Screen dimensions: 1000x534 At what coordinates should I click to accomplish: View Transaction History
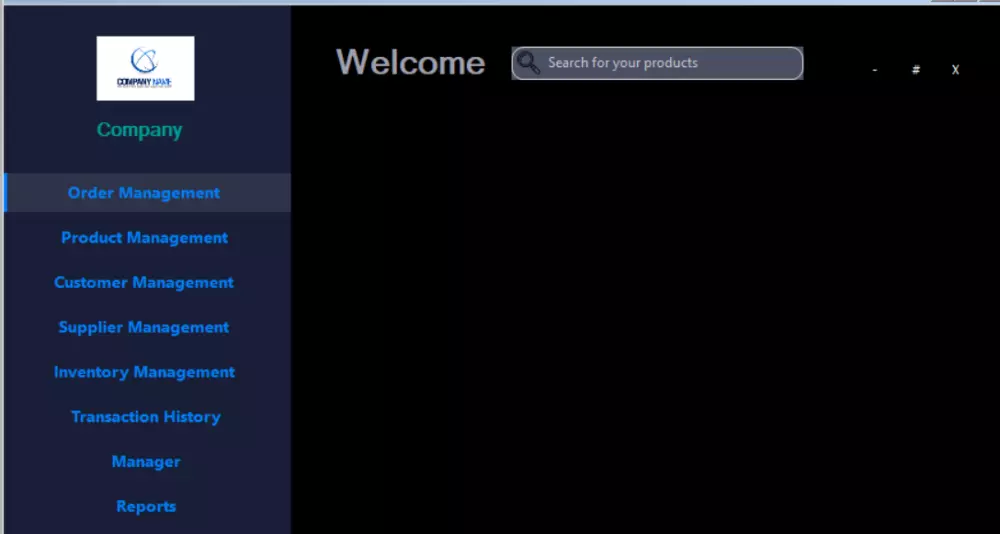(x=147, y=416)
